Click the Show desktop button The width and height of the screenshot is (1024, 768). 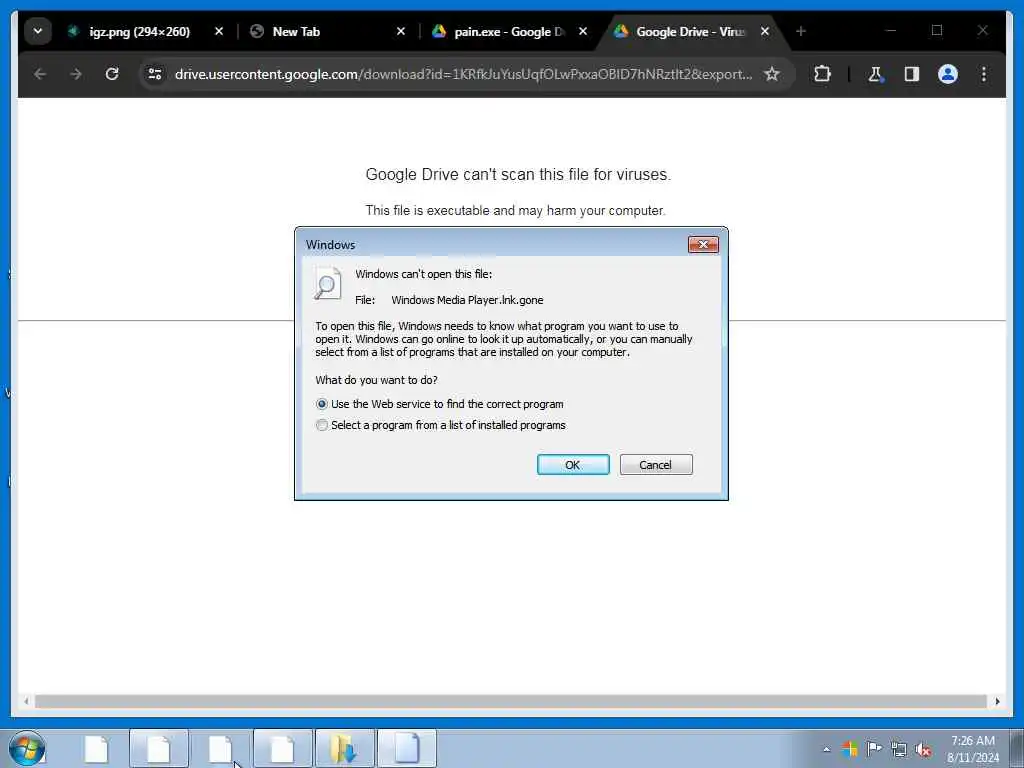1017,748
